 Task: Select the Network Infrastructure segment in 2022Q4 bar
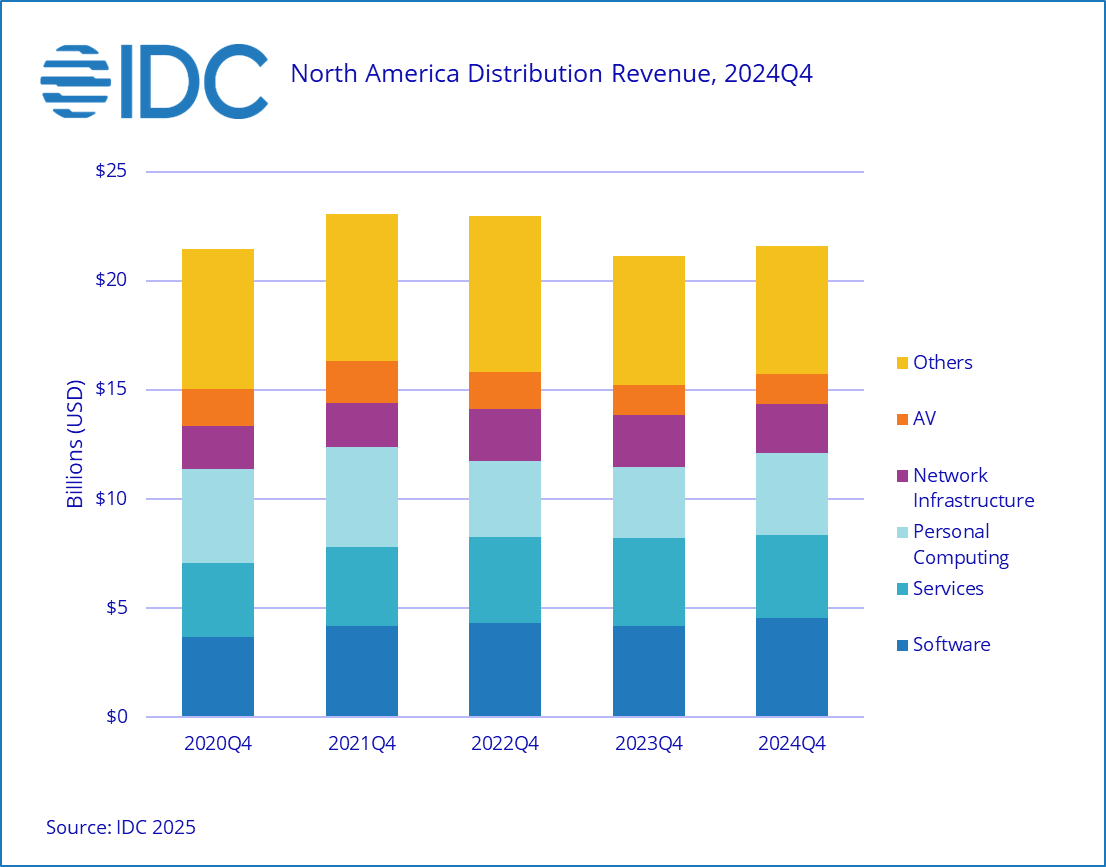(x=505, y=435)
